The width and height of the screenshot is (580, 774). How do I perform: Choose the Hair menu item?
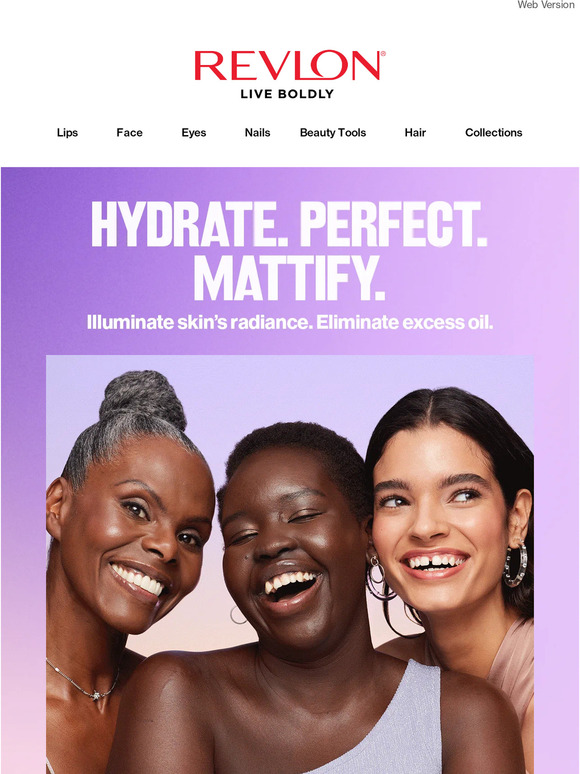415,132
